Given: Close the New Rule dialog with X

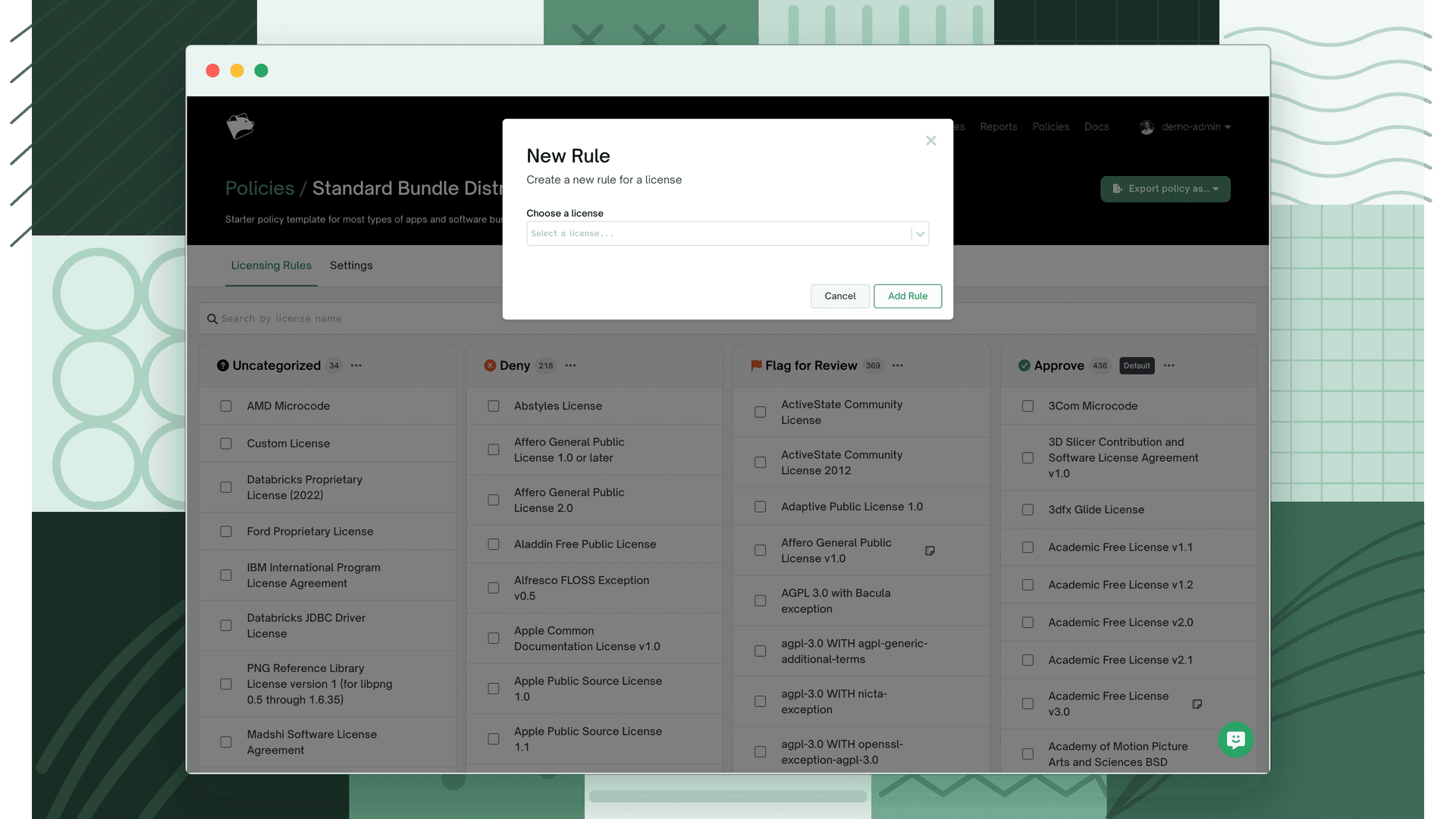Looking at the screenshot, I should (x=930, y=140).
